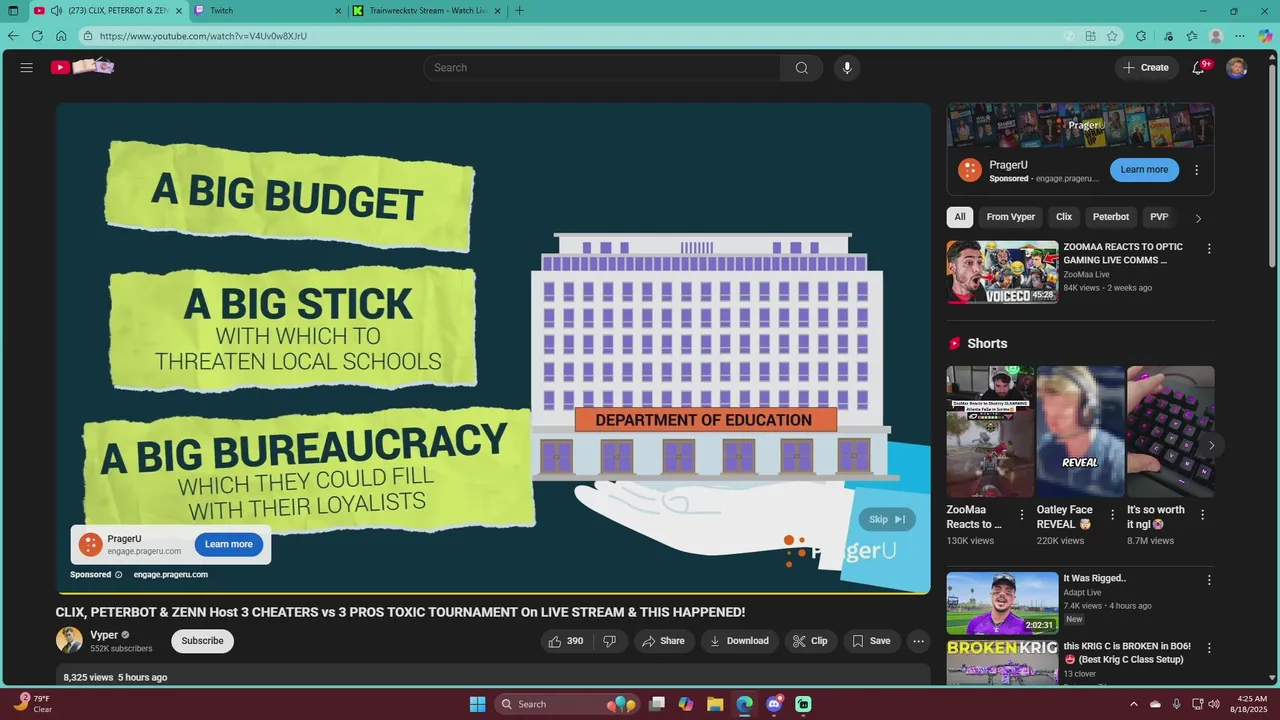Open the browser extensions icon

(x=1141, y=36)
